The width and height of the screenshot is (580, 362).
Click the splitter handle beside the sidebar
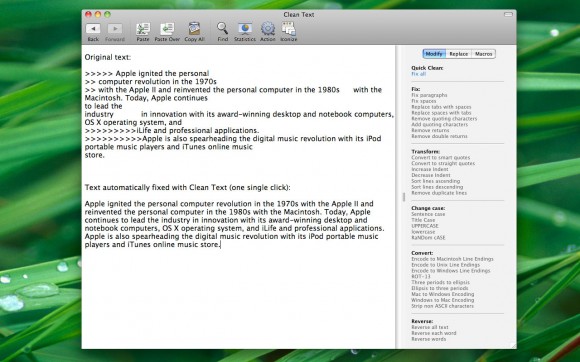tap(404, 197)
